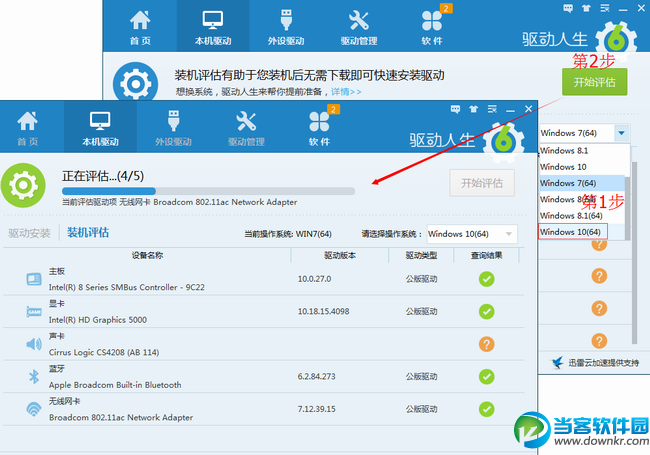Open the 首页 home icon in front window
The width and height of the screenshot is (650, 455).
pyautogui.click(x=27, y=128)
